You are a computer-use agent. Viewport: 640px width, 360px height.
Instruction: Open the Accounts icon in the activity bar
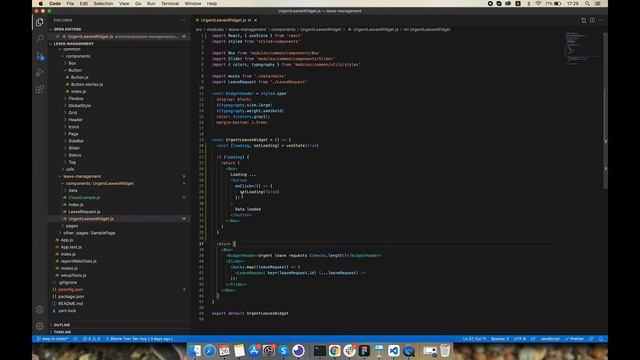pos(40,309)
